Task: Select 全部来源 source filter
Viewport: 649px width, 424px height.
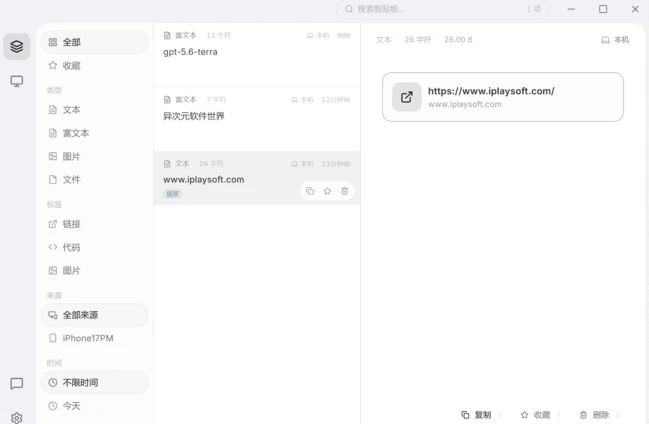Action: [94, 315]
